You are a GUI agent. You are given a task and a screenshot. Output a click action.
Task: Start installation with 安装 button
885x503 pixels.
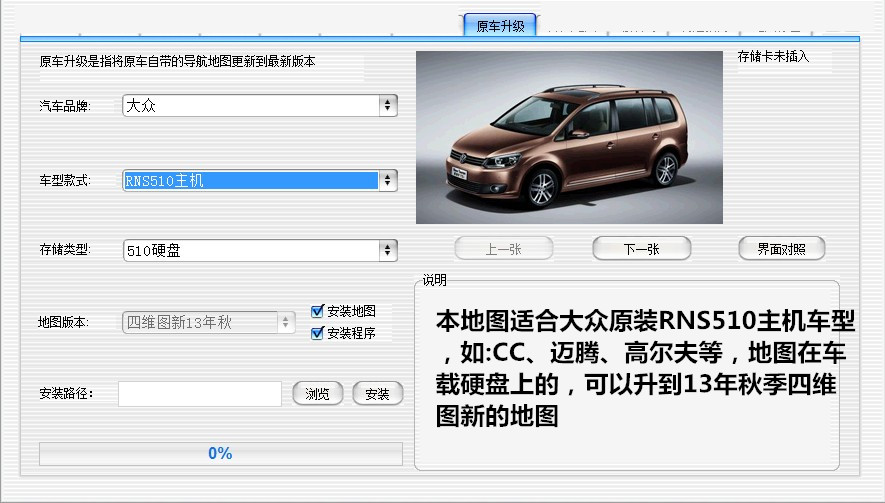tap(378, 393)
